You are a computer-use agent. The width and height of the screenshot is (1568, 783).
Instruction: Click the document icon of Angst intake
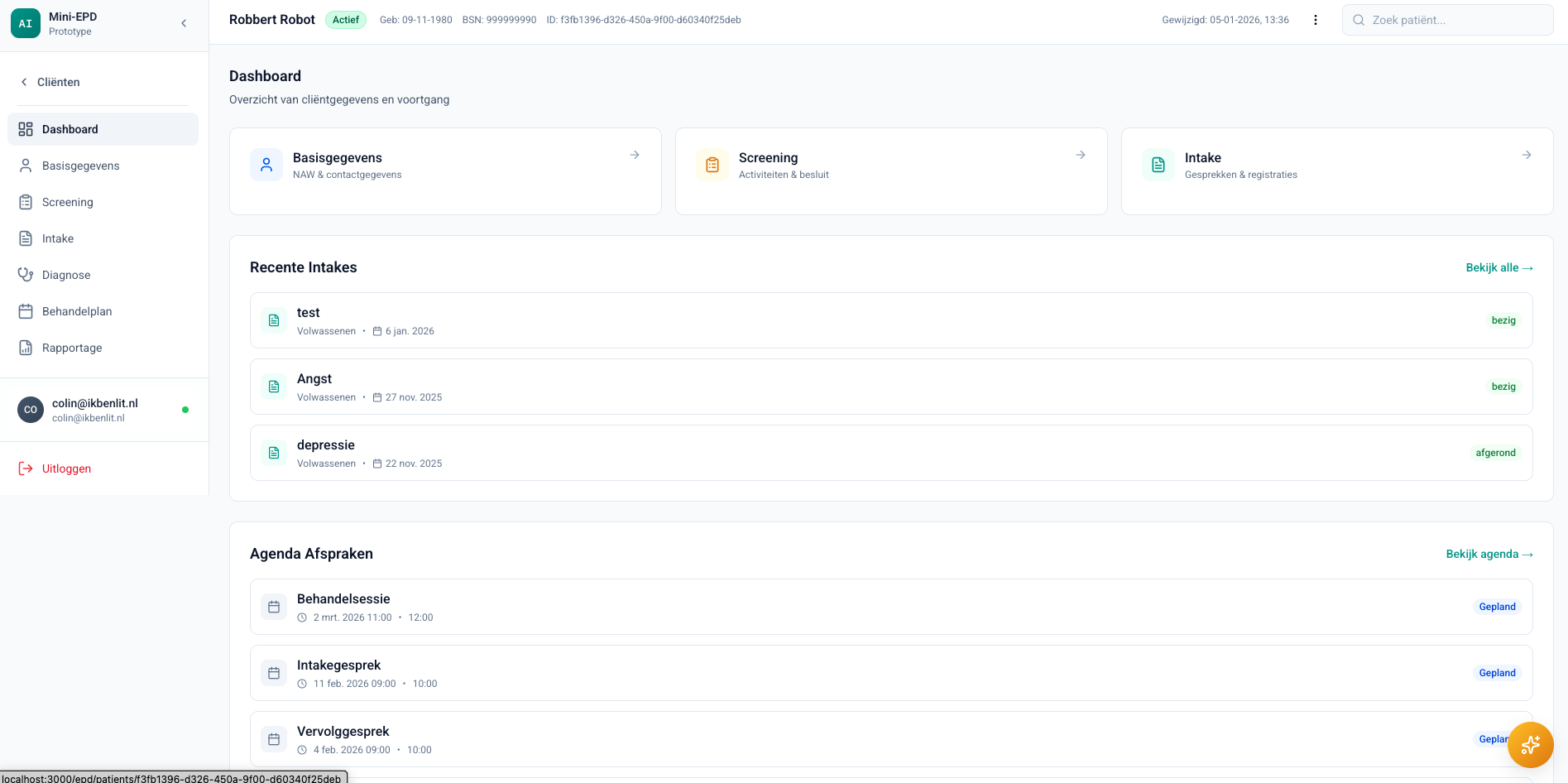click(x=274, y=387)
